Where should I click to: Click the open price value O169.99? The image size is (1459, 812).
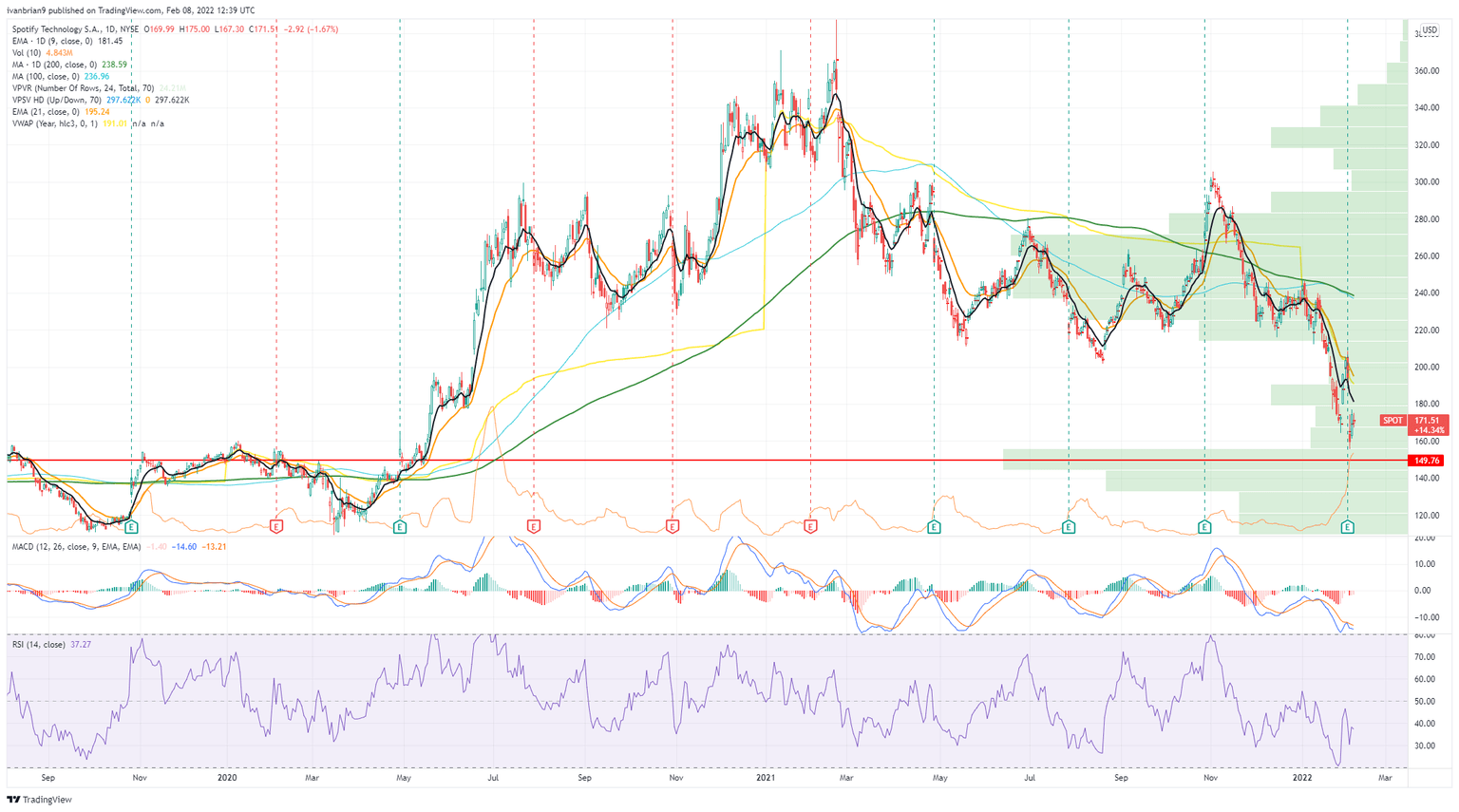[x=161, y=29]
